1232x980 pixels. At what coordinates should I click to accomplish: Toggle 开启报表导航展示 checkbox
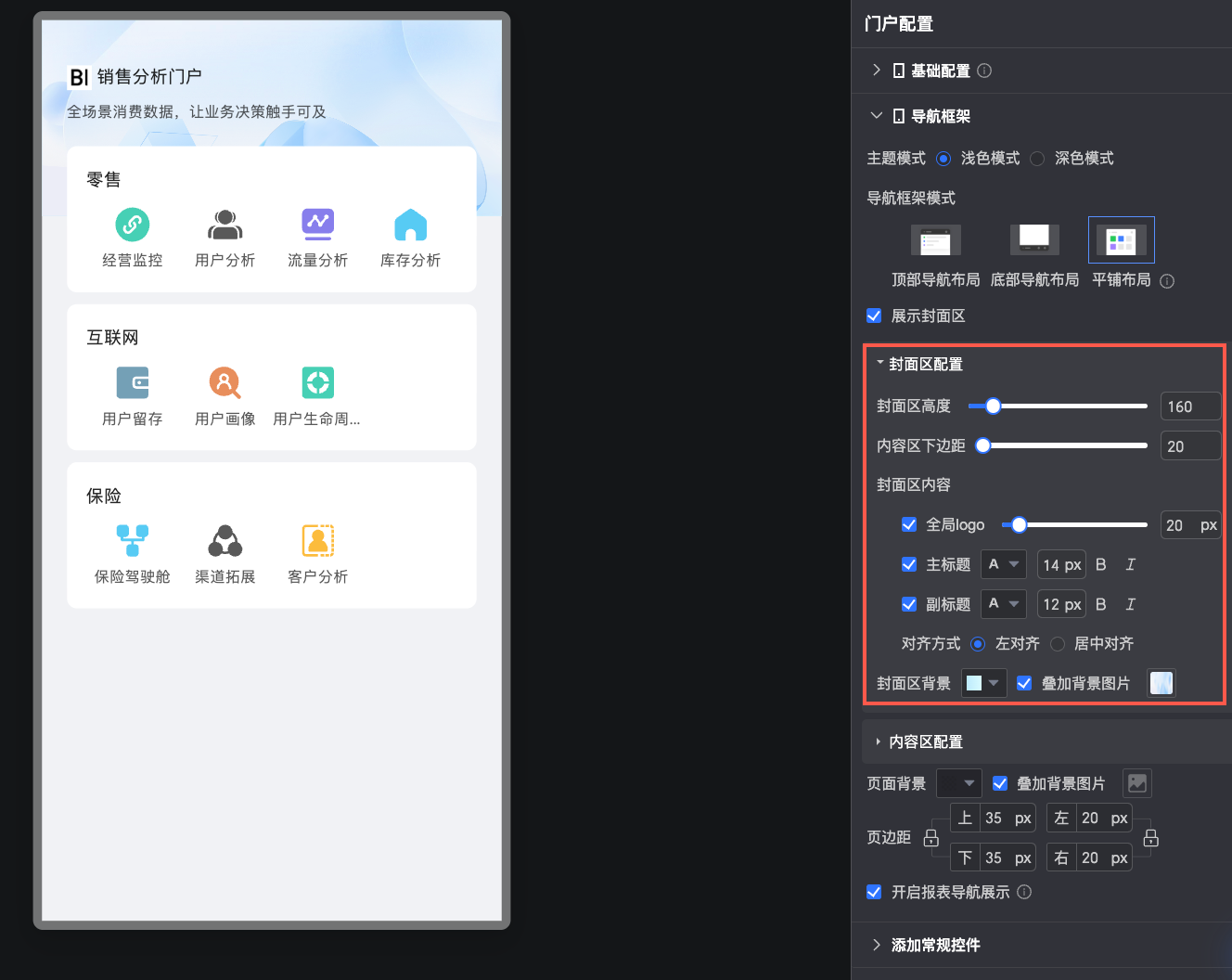(874, 892)
